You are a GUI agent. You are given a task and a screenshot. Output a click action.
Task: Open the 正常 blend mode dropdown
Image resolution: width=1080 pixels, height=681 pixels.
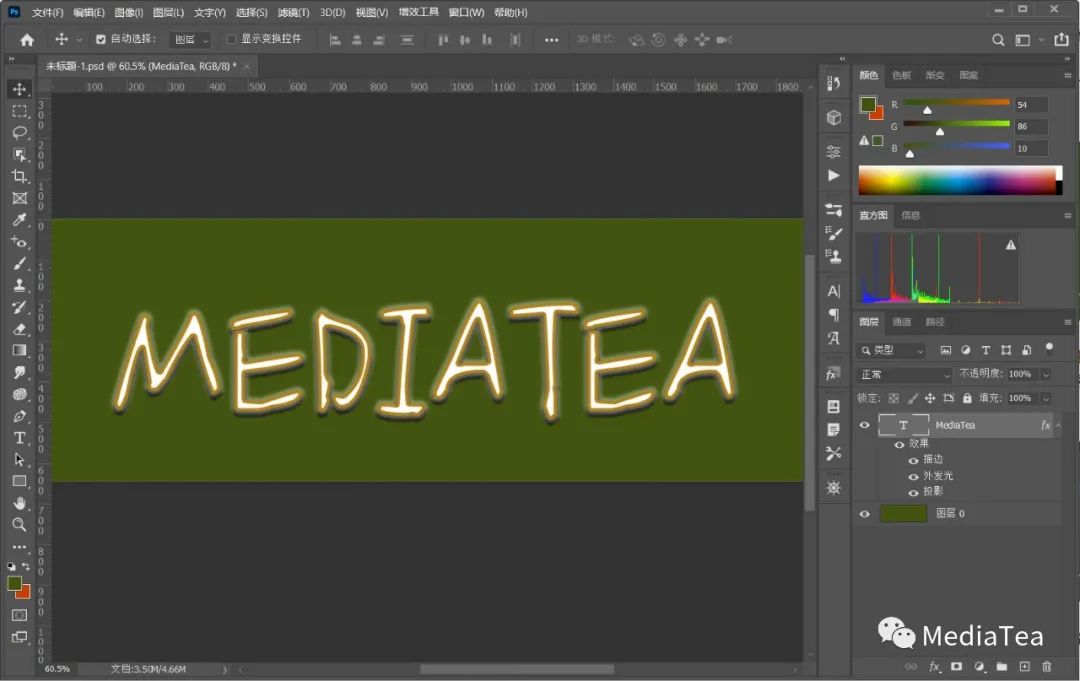(904, 375)
